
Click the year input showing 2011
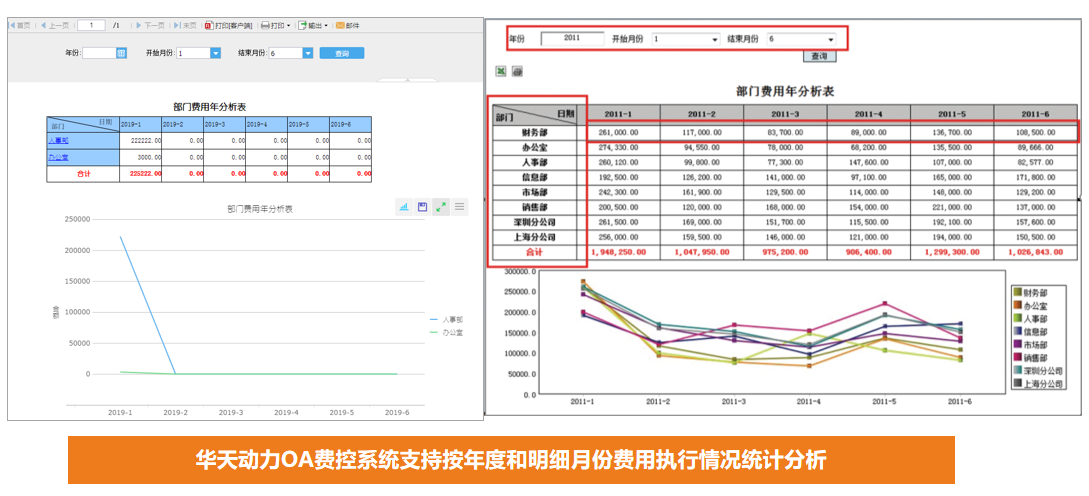tap(572, 38)
